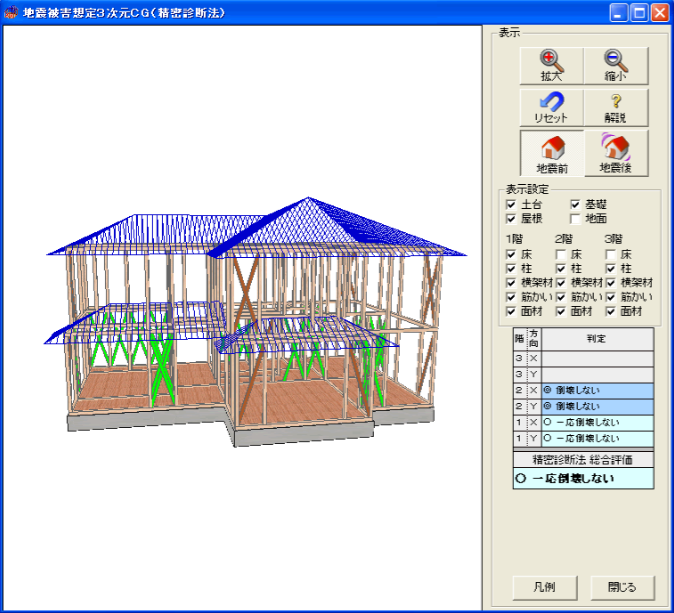Toggle the 1階 面材 checkbox

coord(511,311)
